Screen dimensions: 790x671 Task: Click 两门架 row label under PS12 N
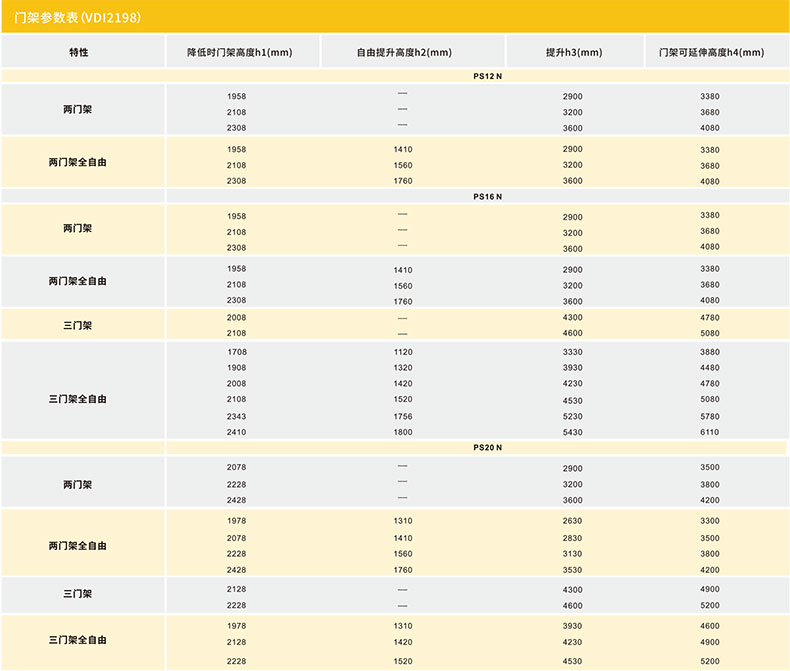click(78, 109)
